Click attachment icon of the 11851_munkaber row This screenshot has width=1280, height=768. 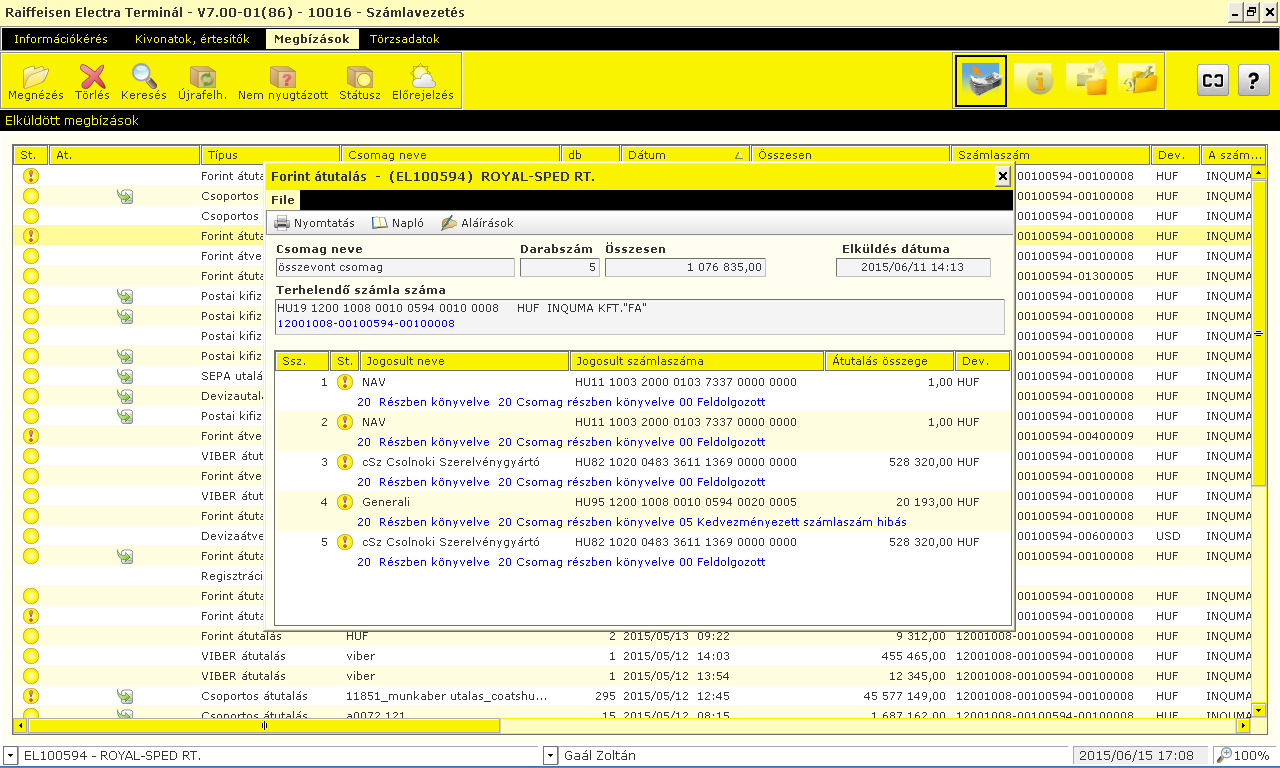(x=125, y=696)
